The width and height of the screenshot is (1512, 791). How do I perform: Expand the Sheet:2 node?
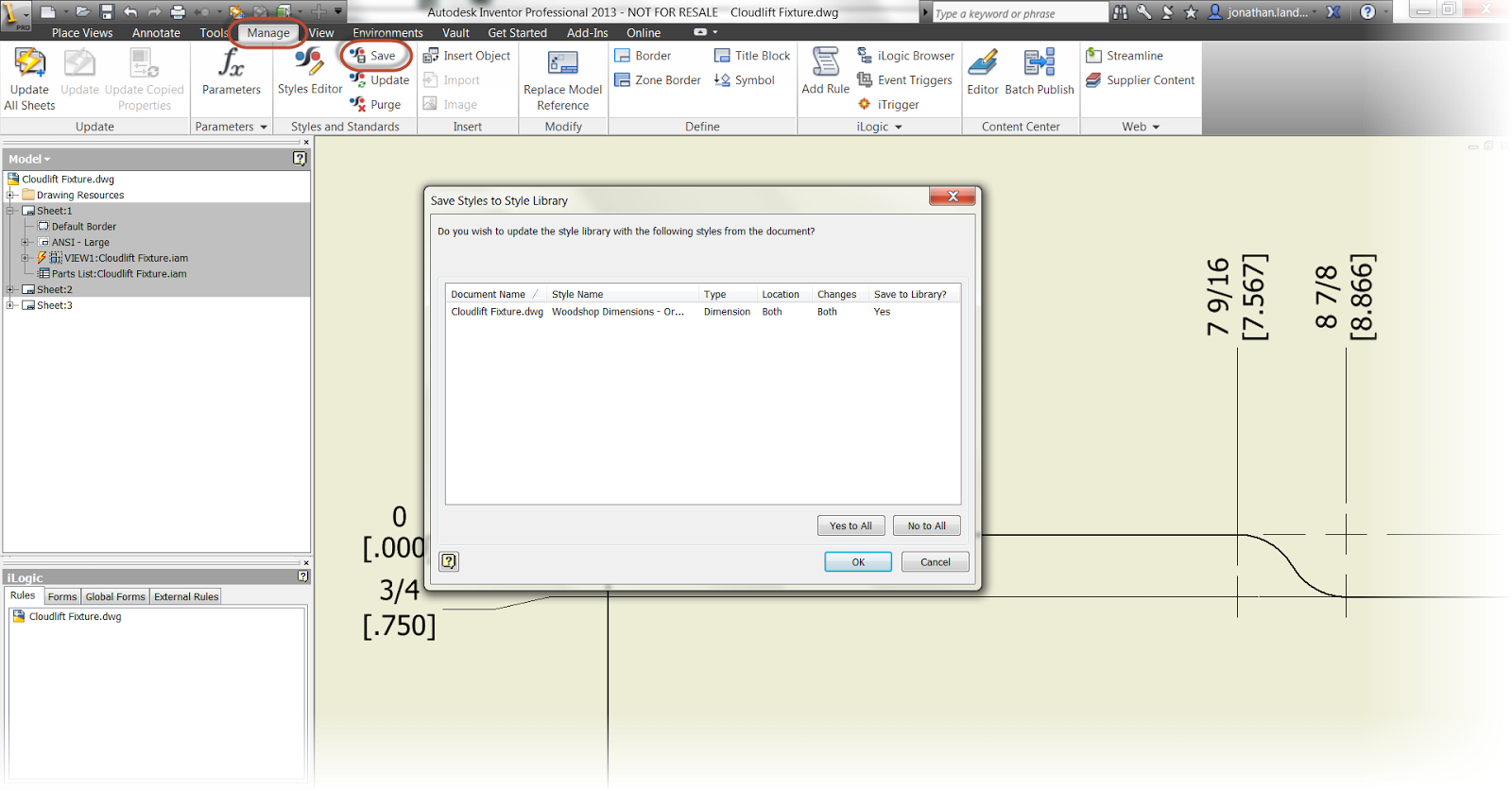[11, 289]
